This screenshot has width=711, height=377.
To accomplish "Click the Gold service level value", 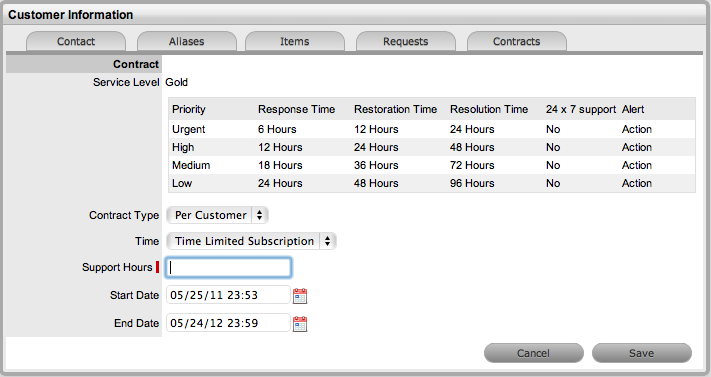I will [x=176, y=82].
